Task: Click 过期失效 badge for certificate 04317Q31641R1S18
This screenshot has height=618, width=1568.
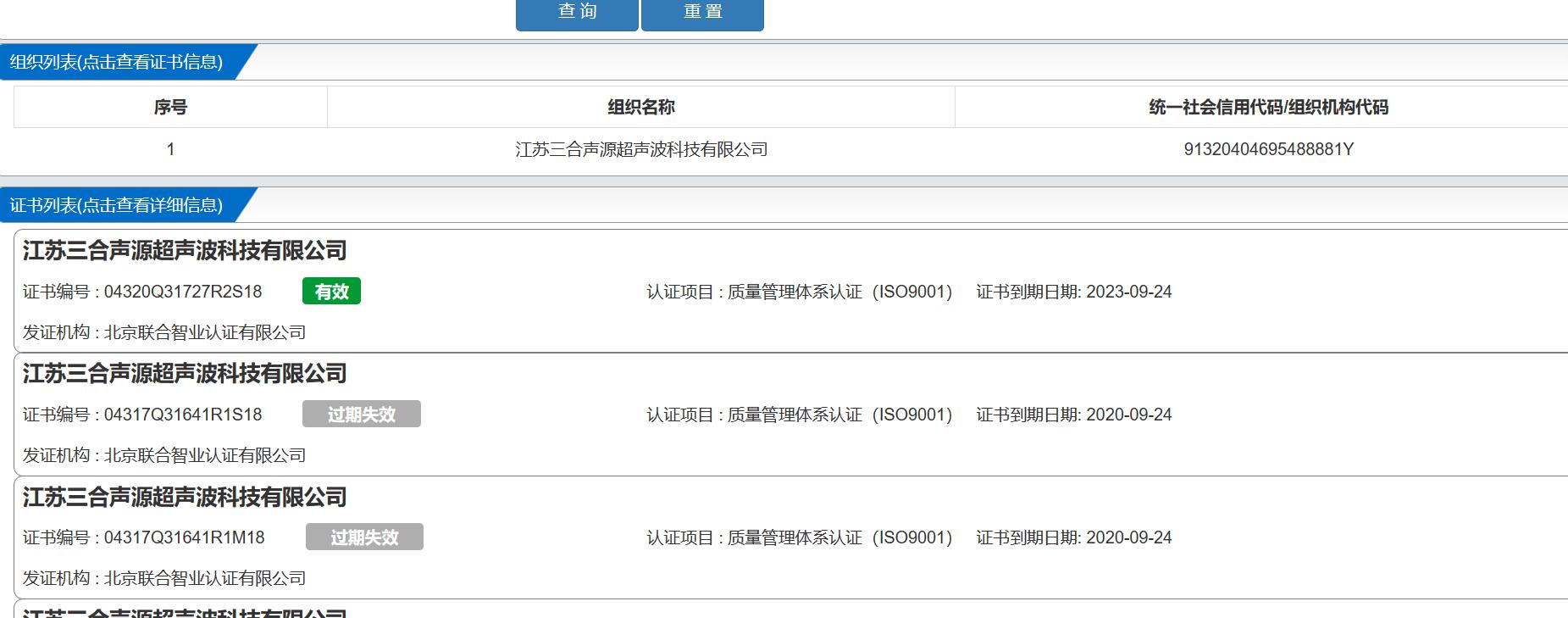Action: 362,415
